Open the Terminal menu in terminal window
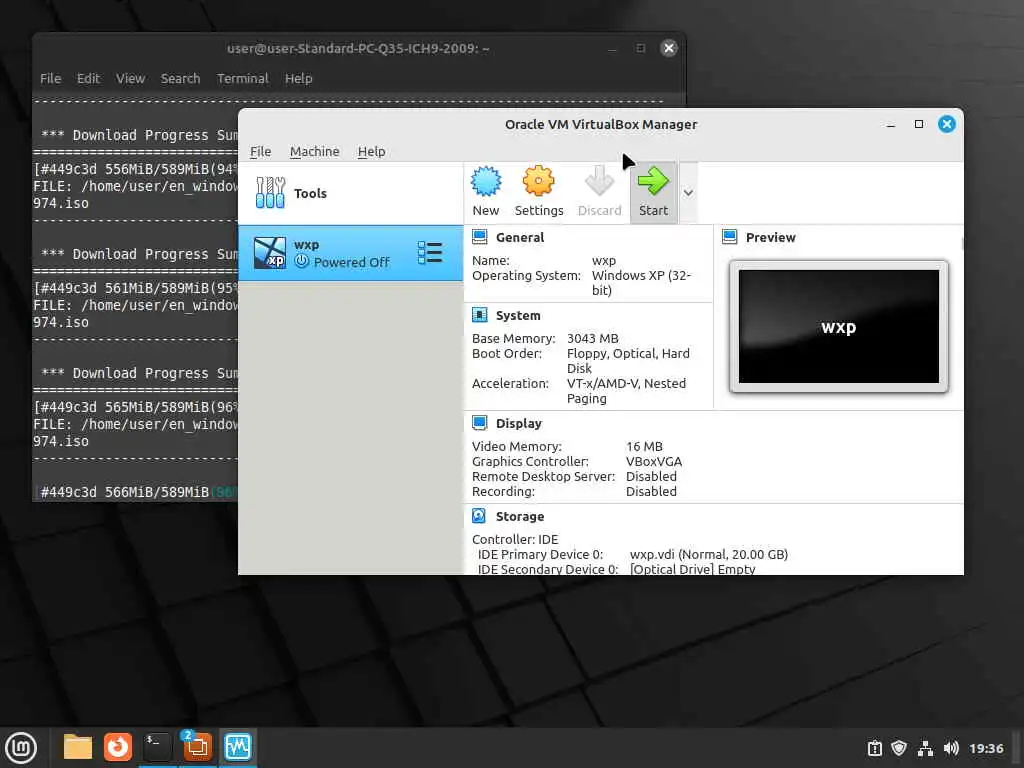Screen dimensions: 1024x768 pyautogui.click(x=242, y=78)
